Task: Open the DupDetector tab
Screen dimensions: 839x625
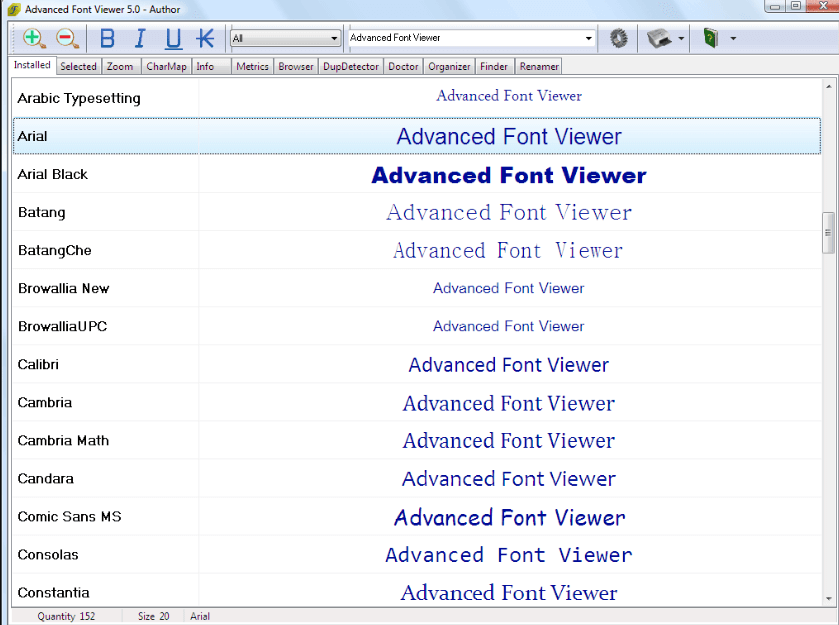Action: pyautogui.click(x=351, y=66)
